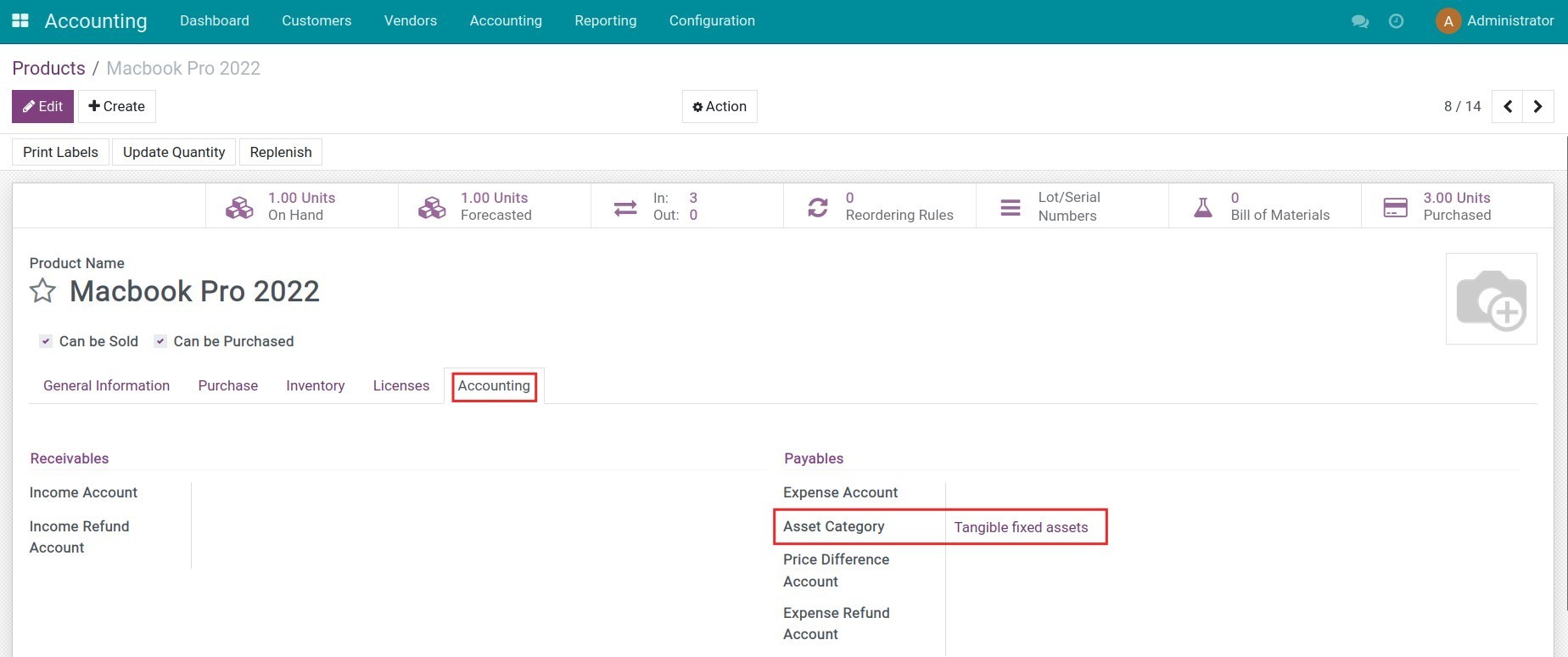Select the Accounting product tab
The height and width of the screenshot is (657, 1568).
pos(494,386)
